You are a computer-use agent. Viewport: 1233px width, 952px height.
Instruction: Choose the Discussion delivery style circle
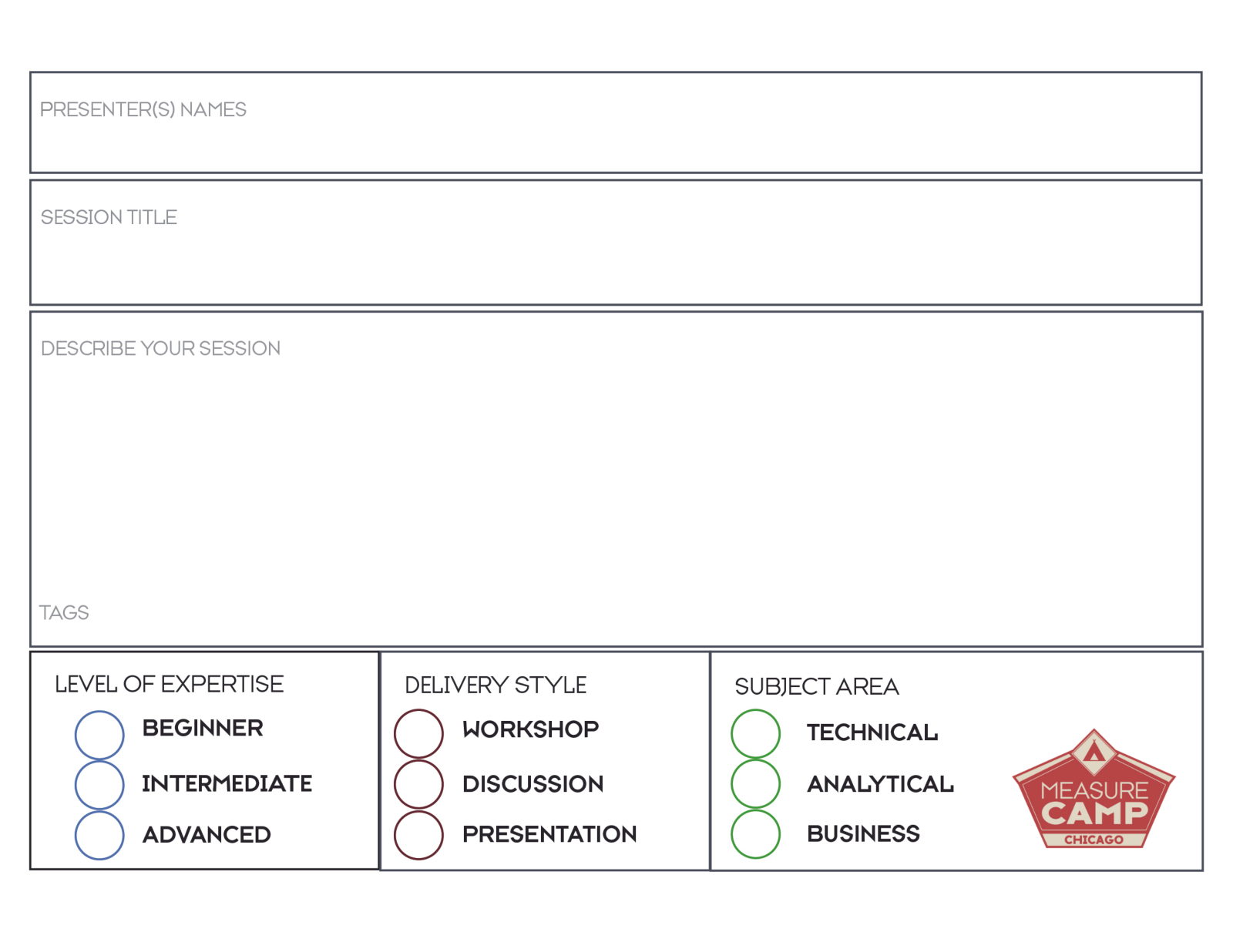[418, 784]
